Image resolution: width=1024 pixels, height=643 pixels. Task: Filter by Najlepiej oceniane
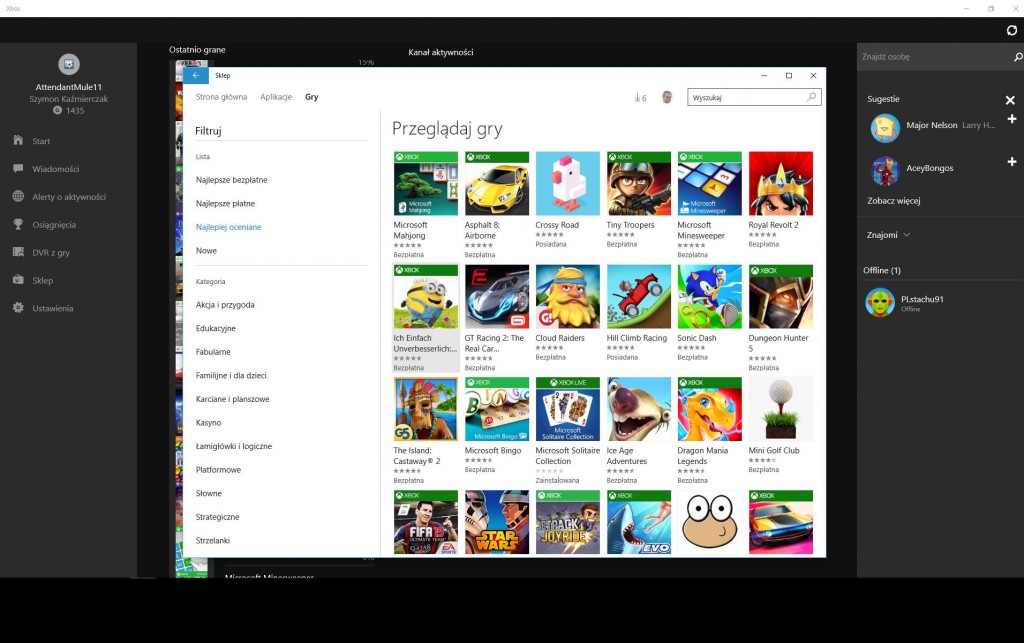229,227
